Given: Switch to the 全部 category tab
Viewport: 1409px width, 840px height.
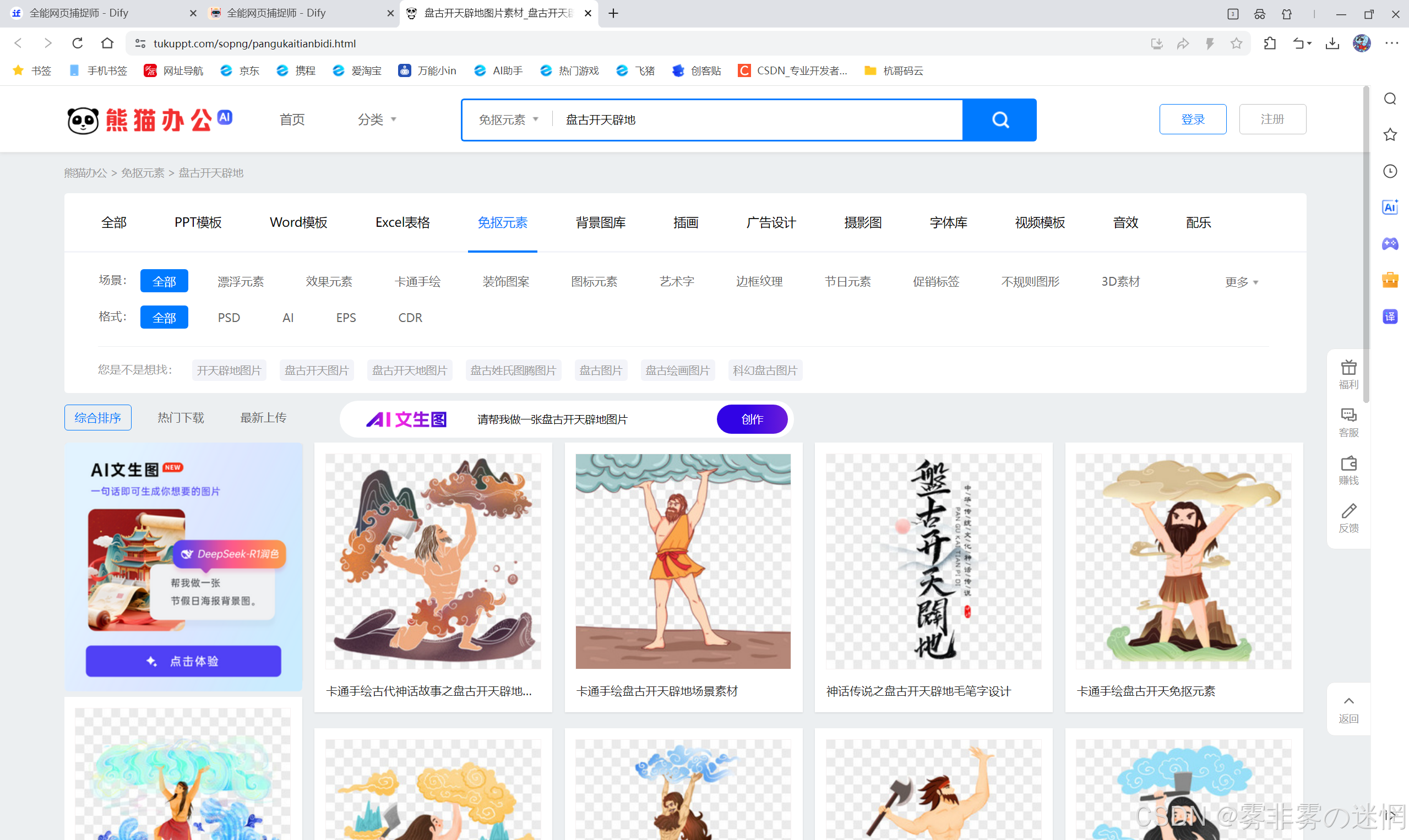Looking at the screenshot, I should (114, 222).
